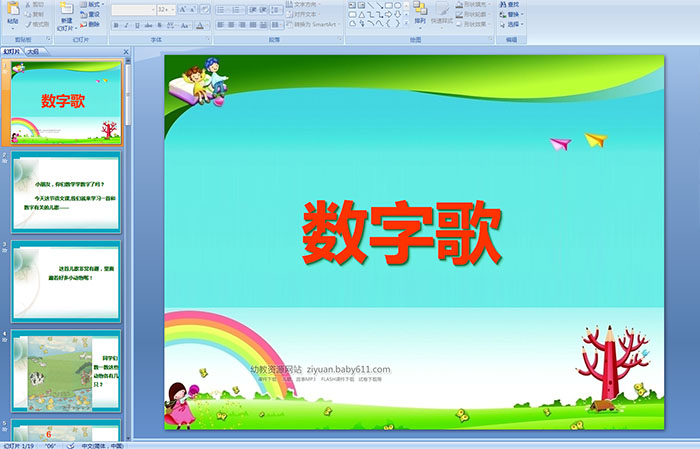
Task: Select the Right Arrow block shape
Action: point(388,14)
